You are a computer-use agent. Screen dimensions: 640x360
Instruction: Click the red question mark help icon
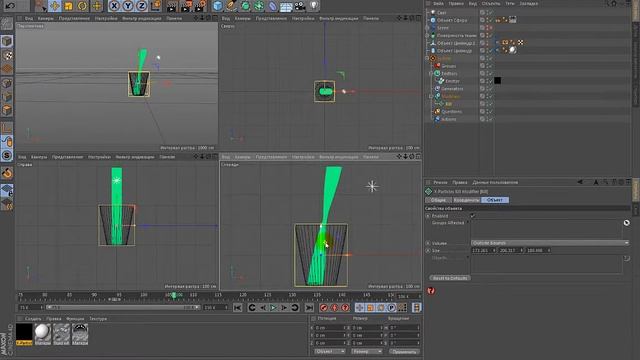pyautogui.click(x=431, y=291)
